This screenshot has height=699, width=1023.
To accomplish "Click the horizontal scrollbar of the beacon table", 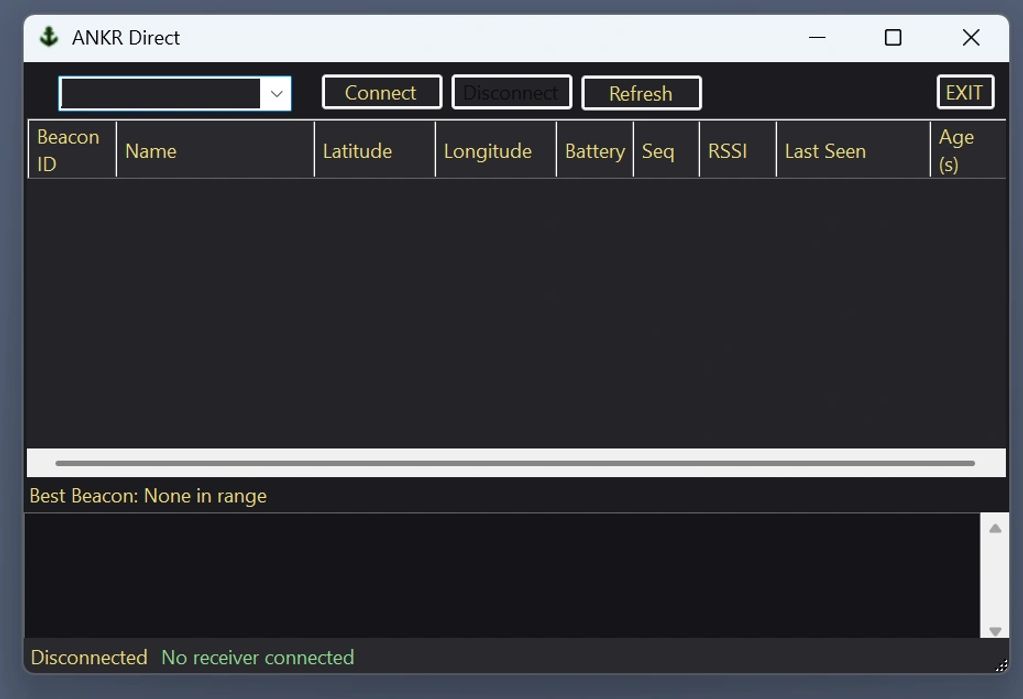I will (x=515, y=463).
